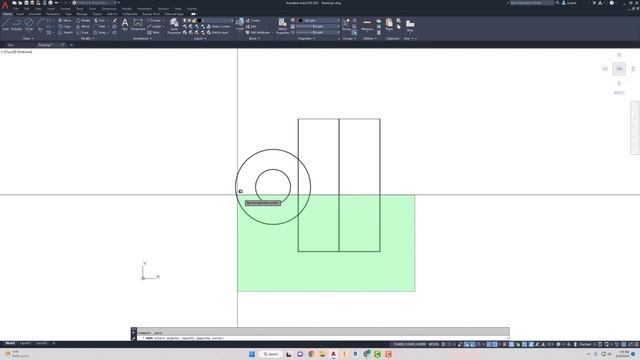
Task: Expand the Draw panel
Action: point(28,38)
